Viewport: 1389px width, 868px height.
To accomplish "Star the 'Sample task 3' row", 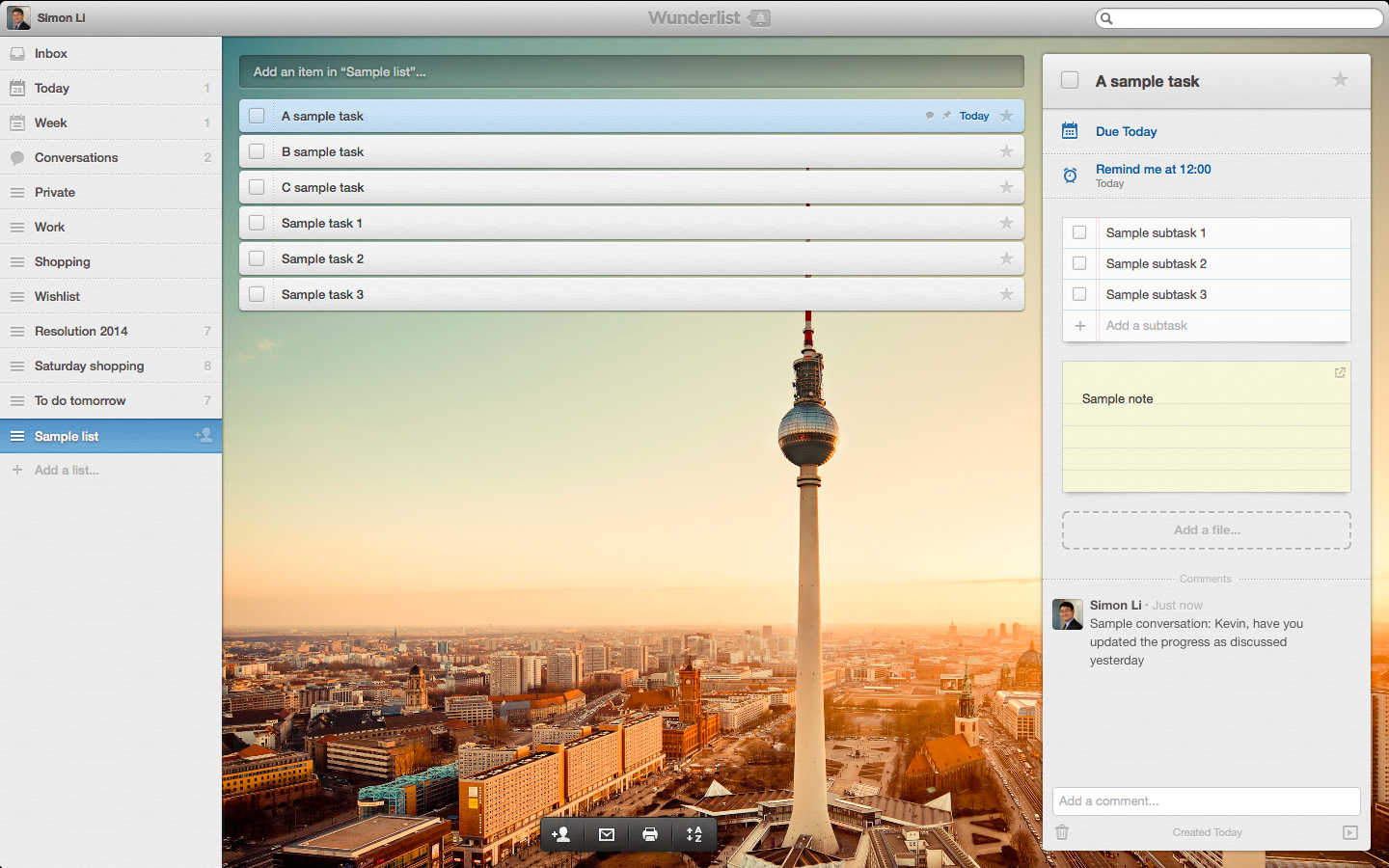I will click(1006, 294).
